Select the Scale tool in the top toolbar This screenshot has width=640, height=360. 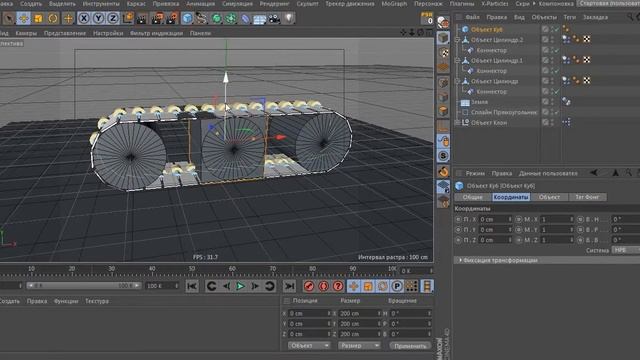(x=38, y=18)
